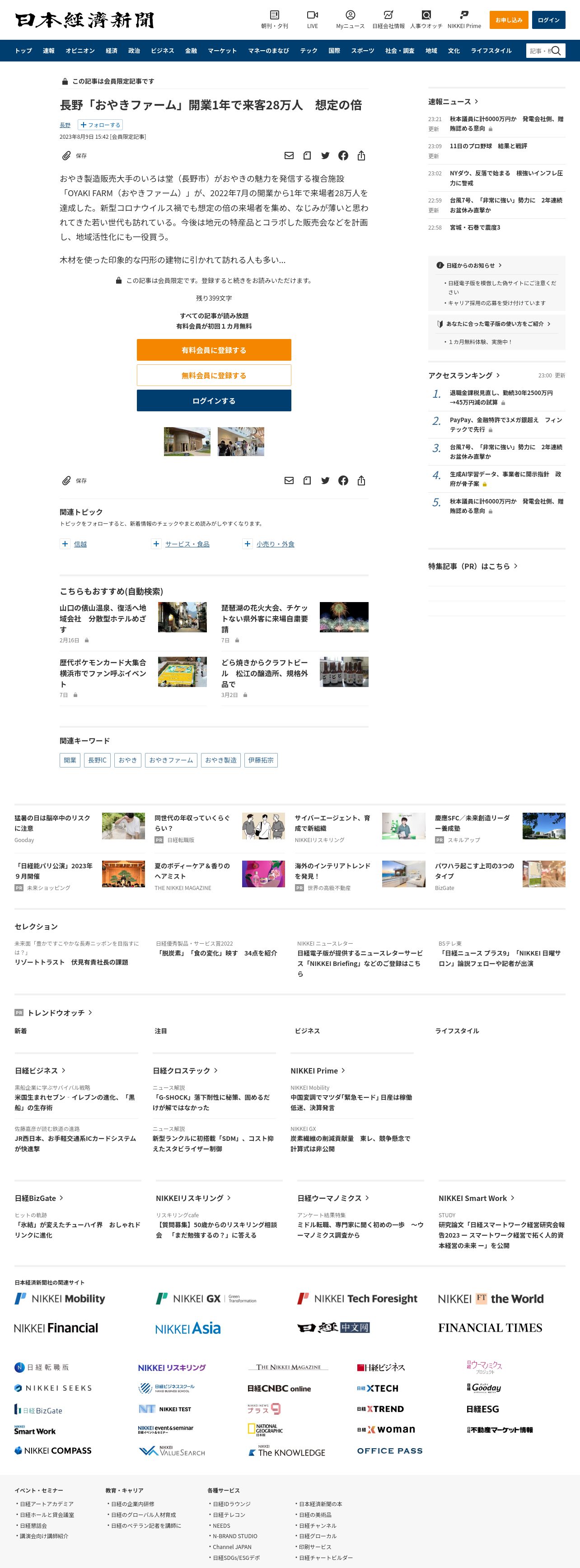Share on Facebook using top icon
The width and height of the screenshot is (580, 1568).
pyautogui.click(x=343, y=156)
